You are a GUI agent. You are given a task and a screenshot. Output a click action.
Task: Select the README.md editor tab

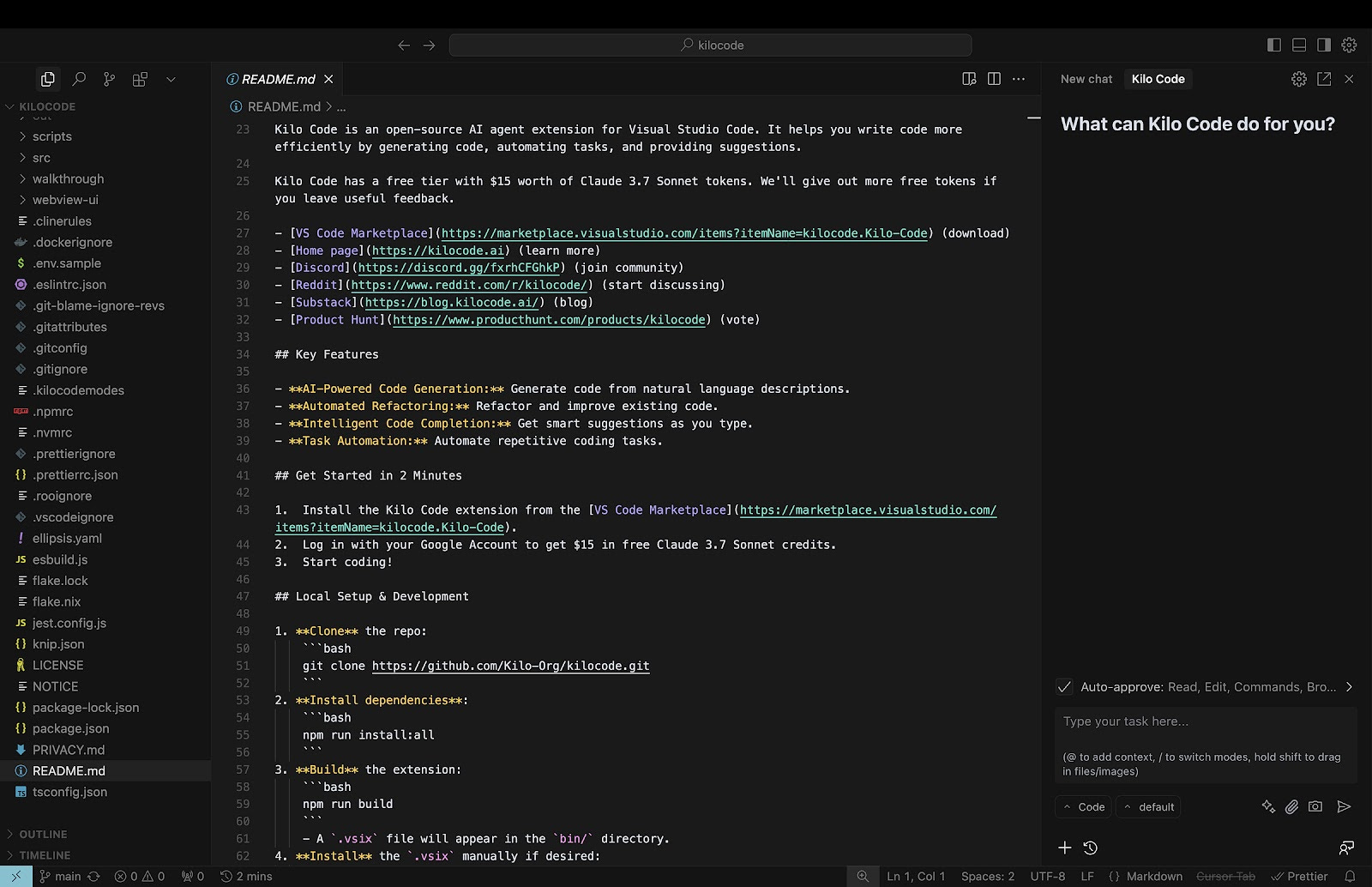(278, 79)
